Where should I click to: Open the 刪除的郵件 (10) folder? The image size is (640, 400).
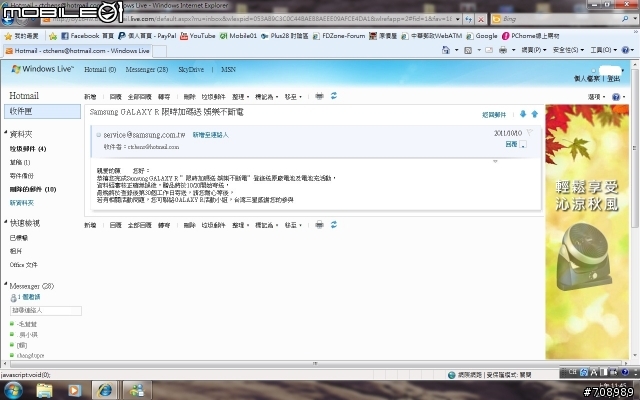[33, 189]
